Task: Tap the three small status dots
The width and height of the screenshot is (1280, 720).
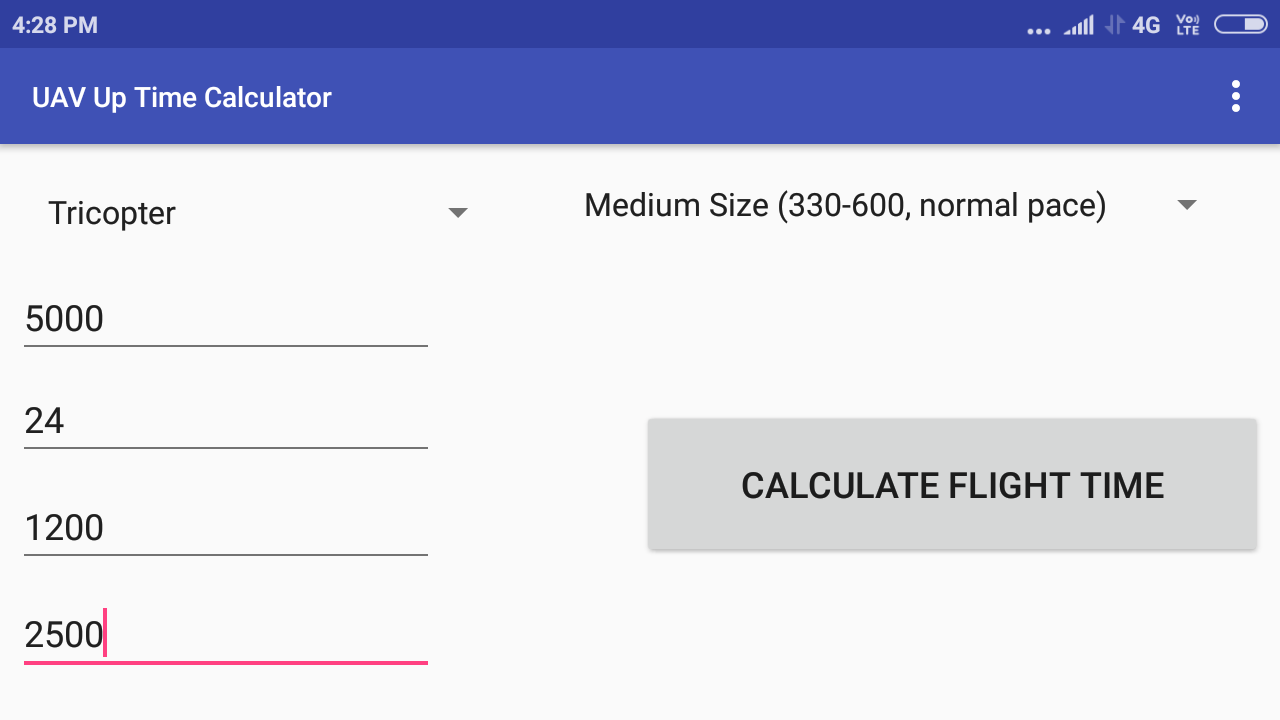Action: tap(1039, 31)
